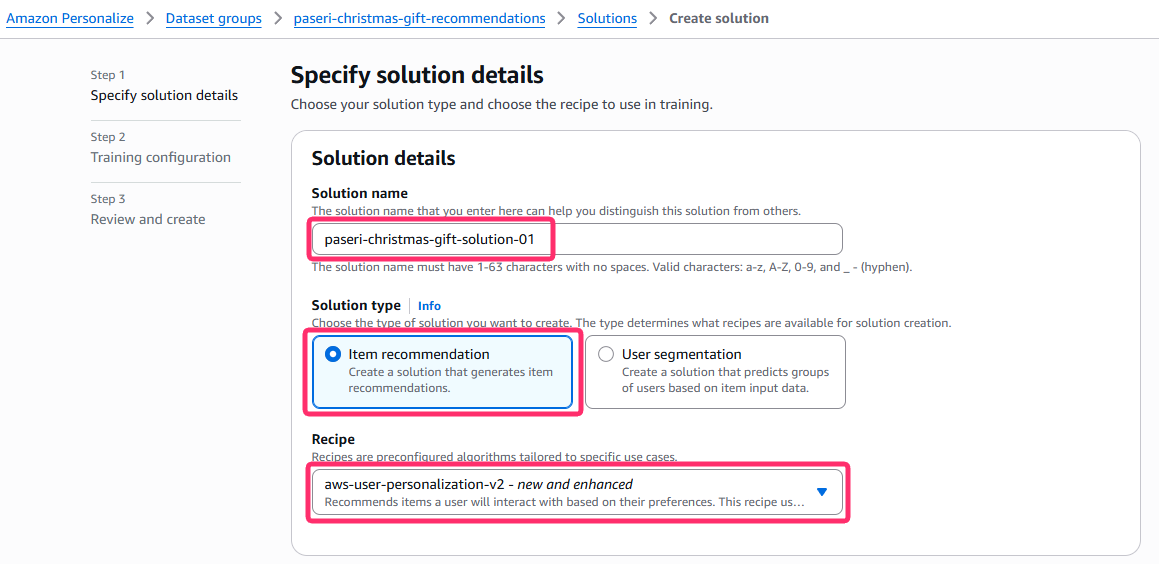Click the Create solution breadcrumb text
The width and height of the screenshot is (1159, 564).
pos(719,19)
